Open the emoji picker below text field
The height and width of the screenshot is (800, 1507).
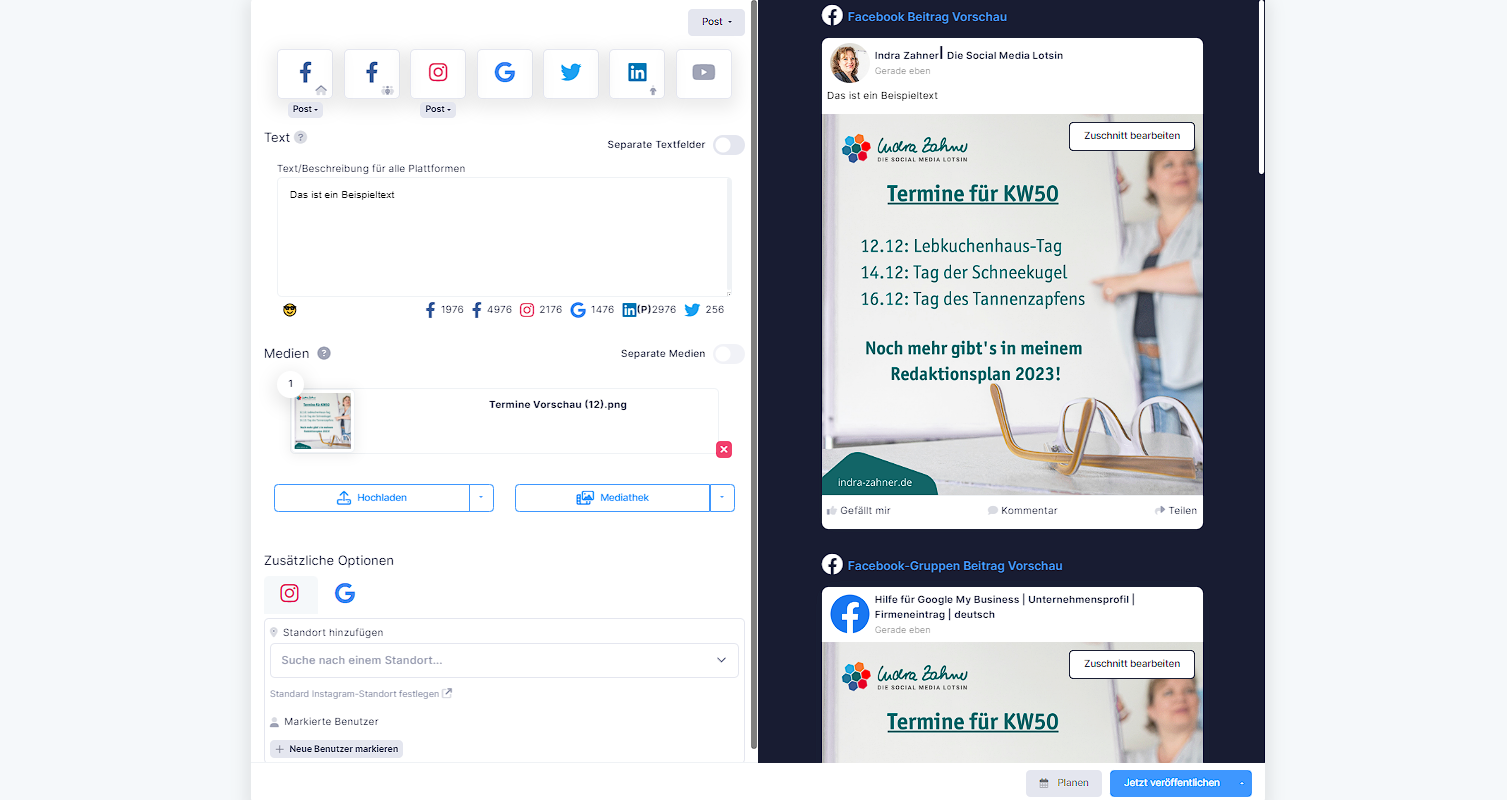pos(290,310)
